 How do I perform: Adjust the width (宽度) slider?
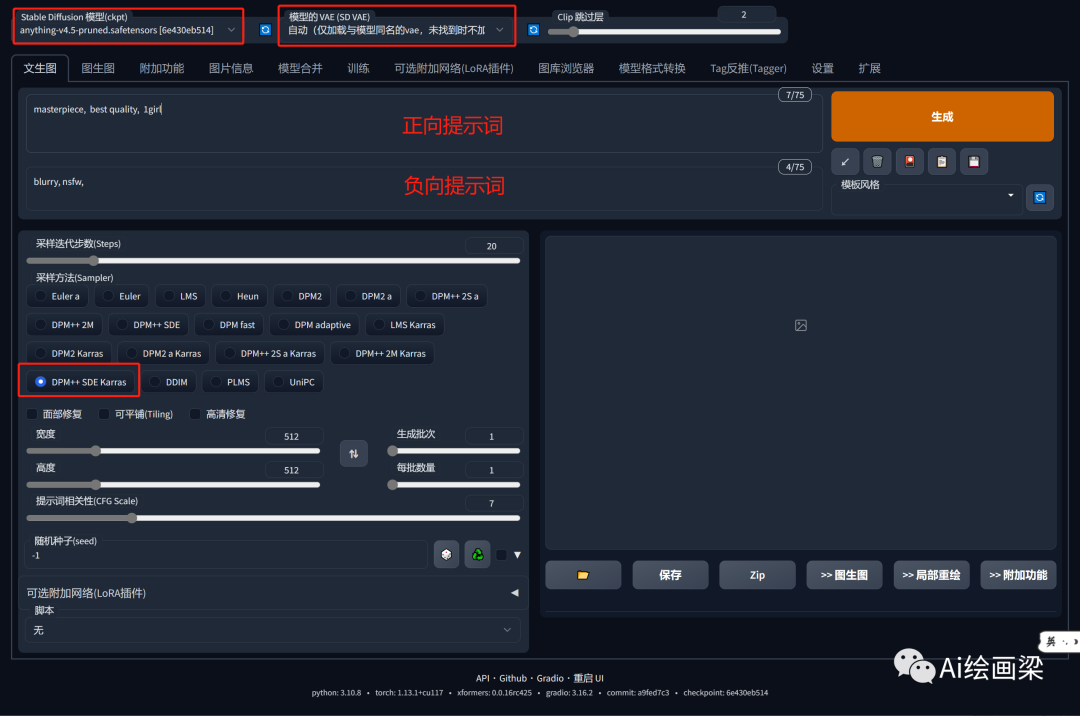[x=173, y=451]
